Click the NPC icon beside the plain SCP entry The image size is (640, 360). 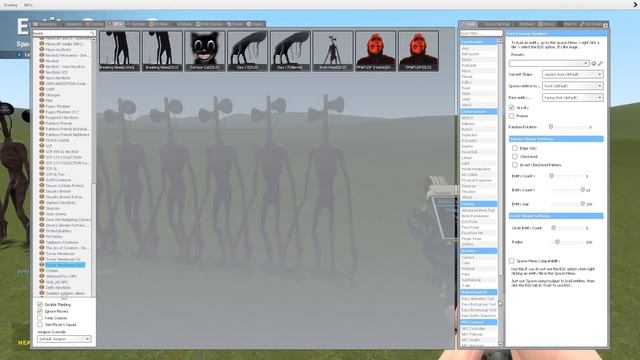point(42,145)
